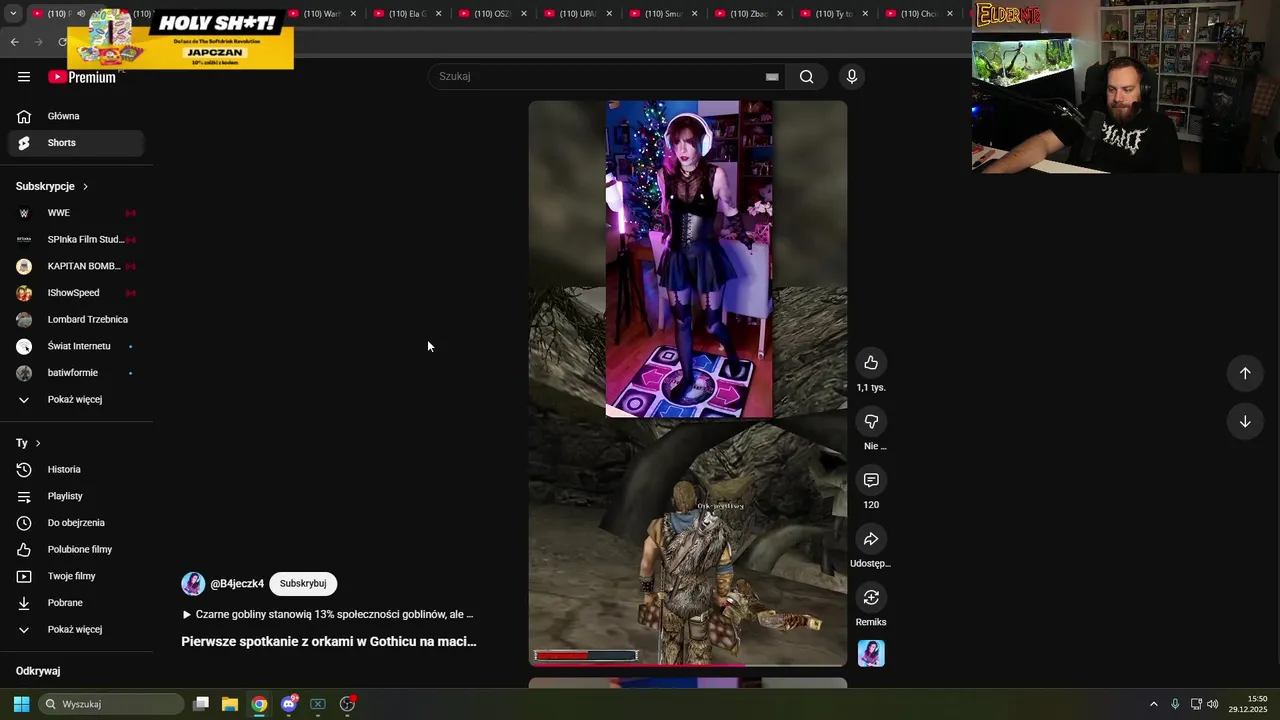Click the sound source thumbnail below Remiks
This screenshot has height=720, width=1280.
pyautogui.click(x=871, y=654)
